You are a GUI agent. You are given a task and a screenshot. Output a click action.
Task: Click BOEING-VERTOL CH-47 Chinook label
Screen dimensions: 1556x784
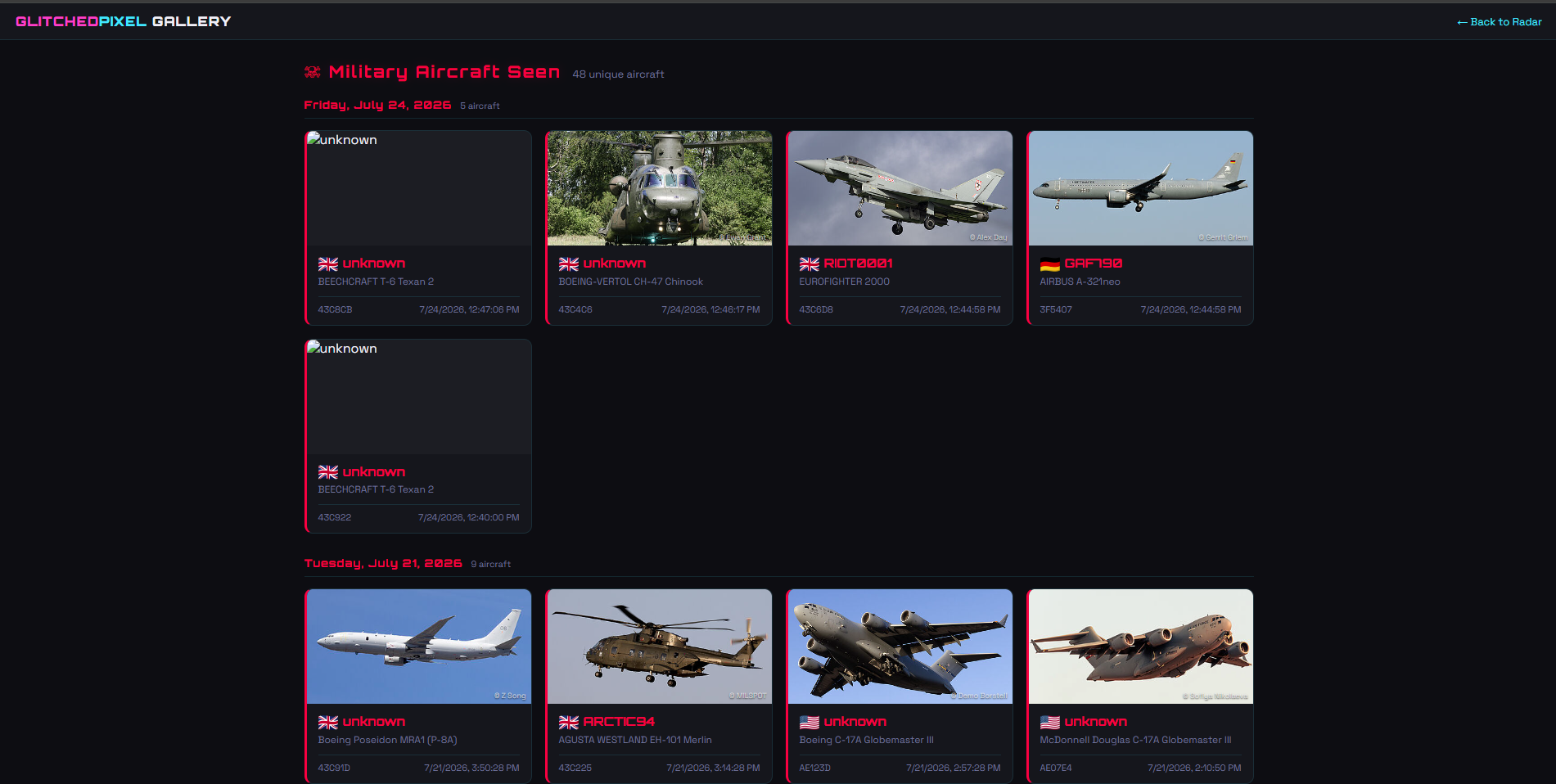[x=631, y=282]
